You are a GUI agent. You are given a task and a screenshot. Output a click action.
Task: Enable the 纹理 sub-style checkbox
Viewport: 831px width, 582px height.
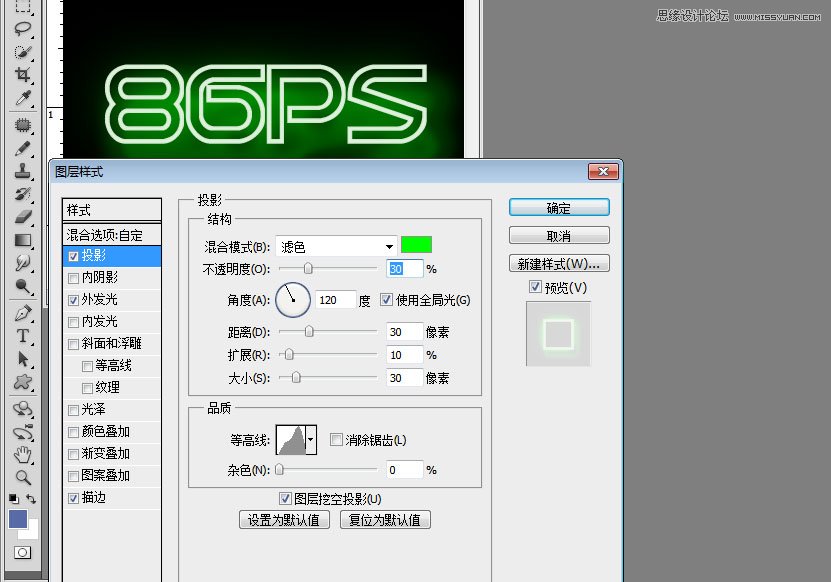click(x=87, y=389)
